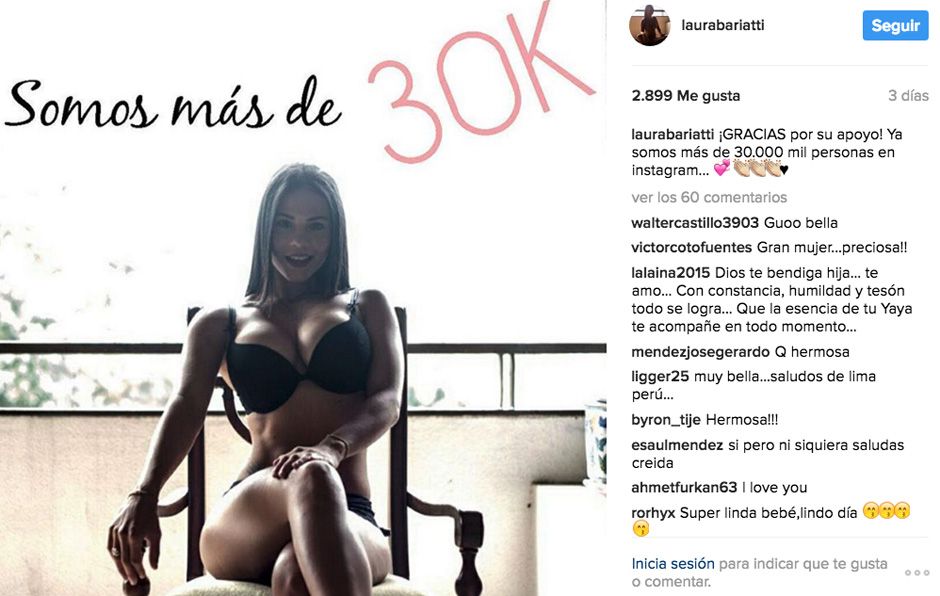Open laurabariatti username in the post header
Viewport: 940px width, 596px height.
tap(722, 25)
